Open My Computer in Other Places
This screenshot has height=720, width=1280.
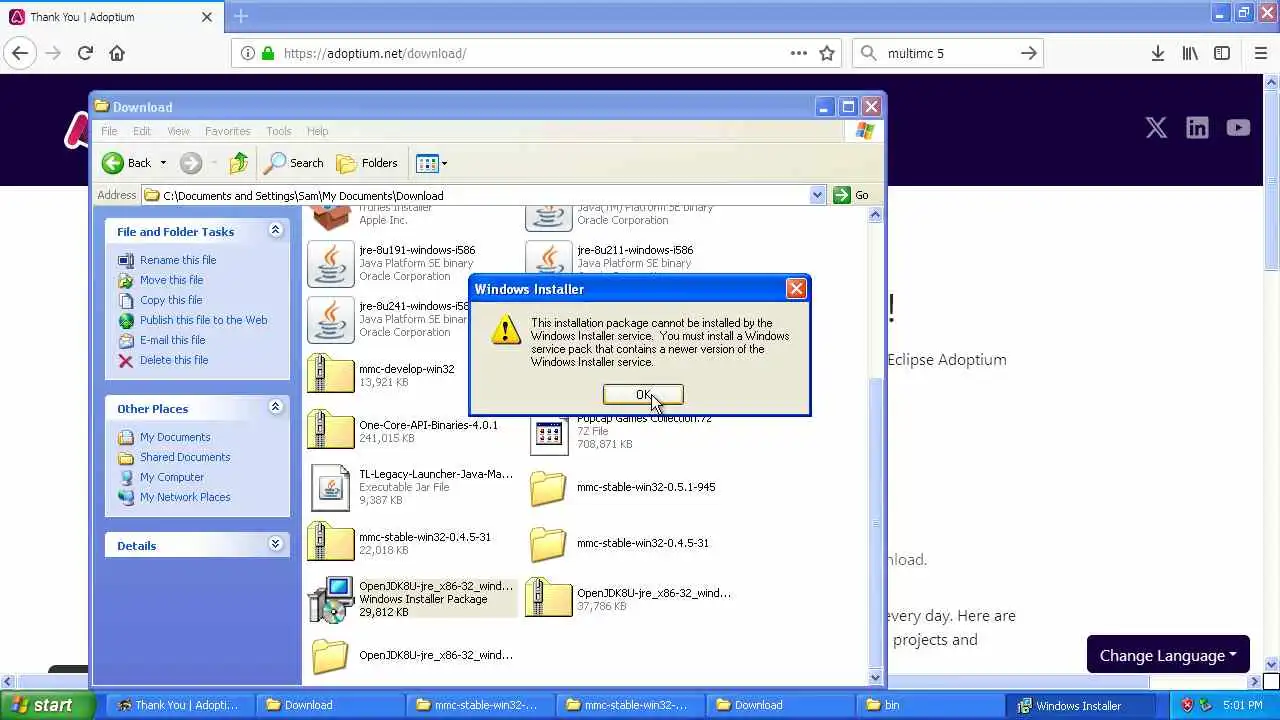(172, 477)
